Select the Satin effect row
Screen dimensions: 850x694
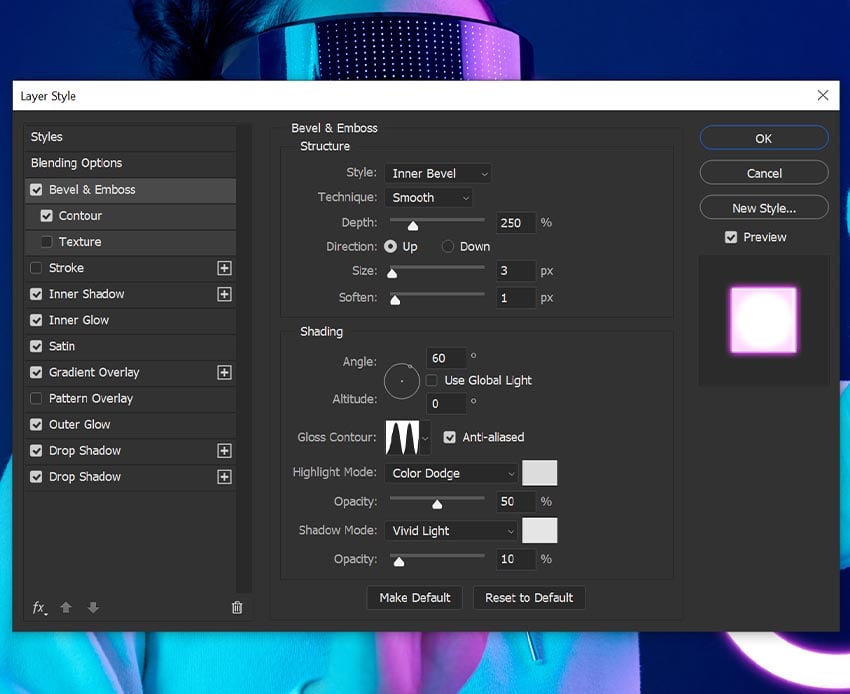coord(130,346)
